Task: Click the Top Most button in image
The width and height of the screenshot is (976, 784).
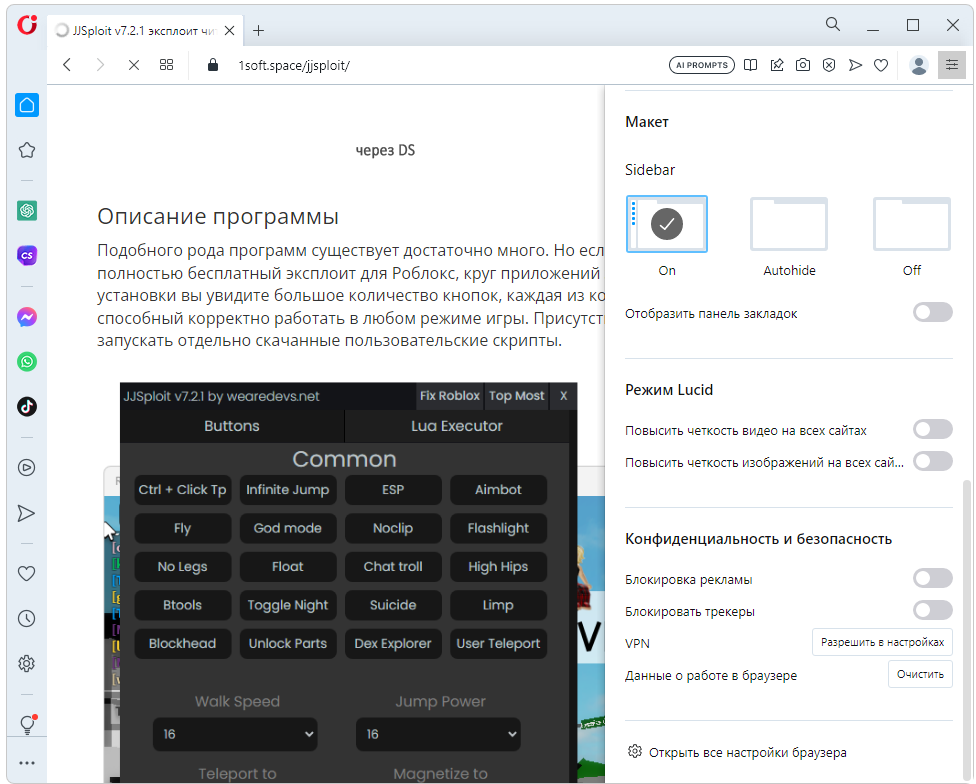Action: 516,396
